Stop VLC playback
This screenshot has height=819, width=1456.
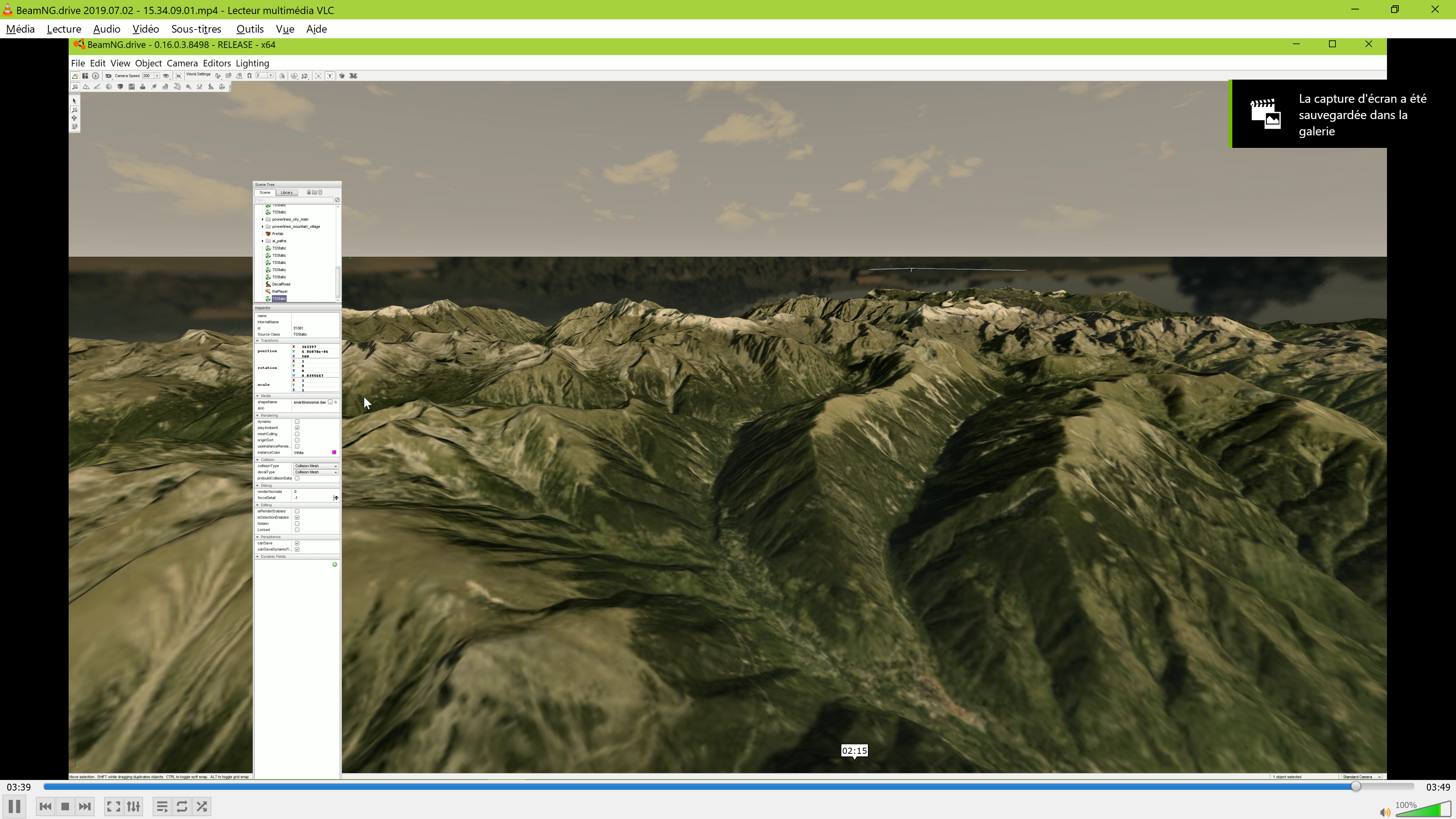[x=65, y=806]
